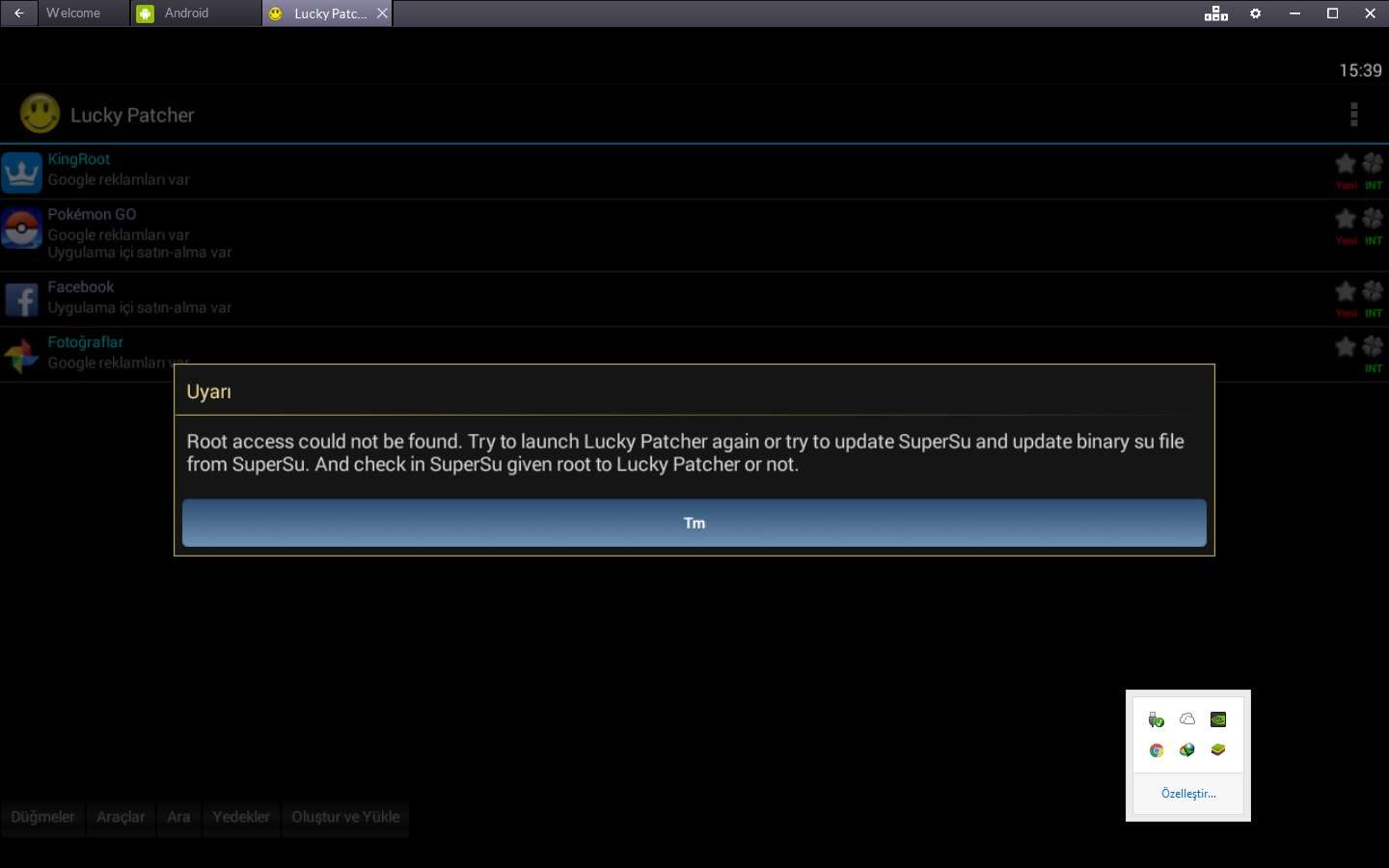Screen dimensions: 1389x868
Task: Click the BlueStacks tray icon
Action: pyautogui.click(x=1218, y=750)
